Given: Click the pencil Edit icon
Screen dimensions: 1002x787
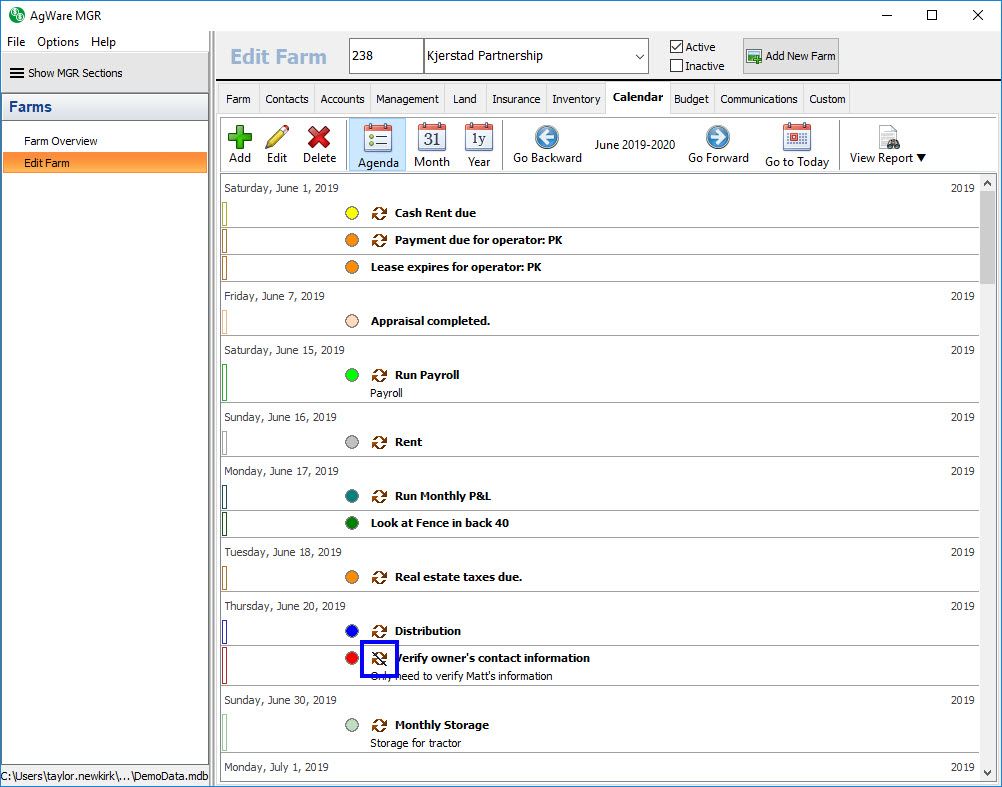Looking at the screenshot, I should [277, 137].
